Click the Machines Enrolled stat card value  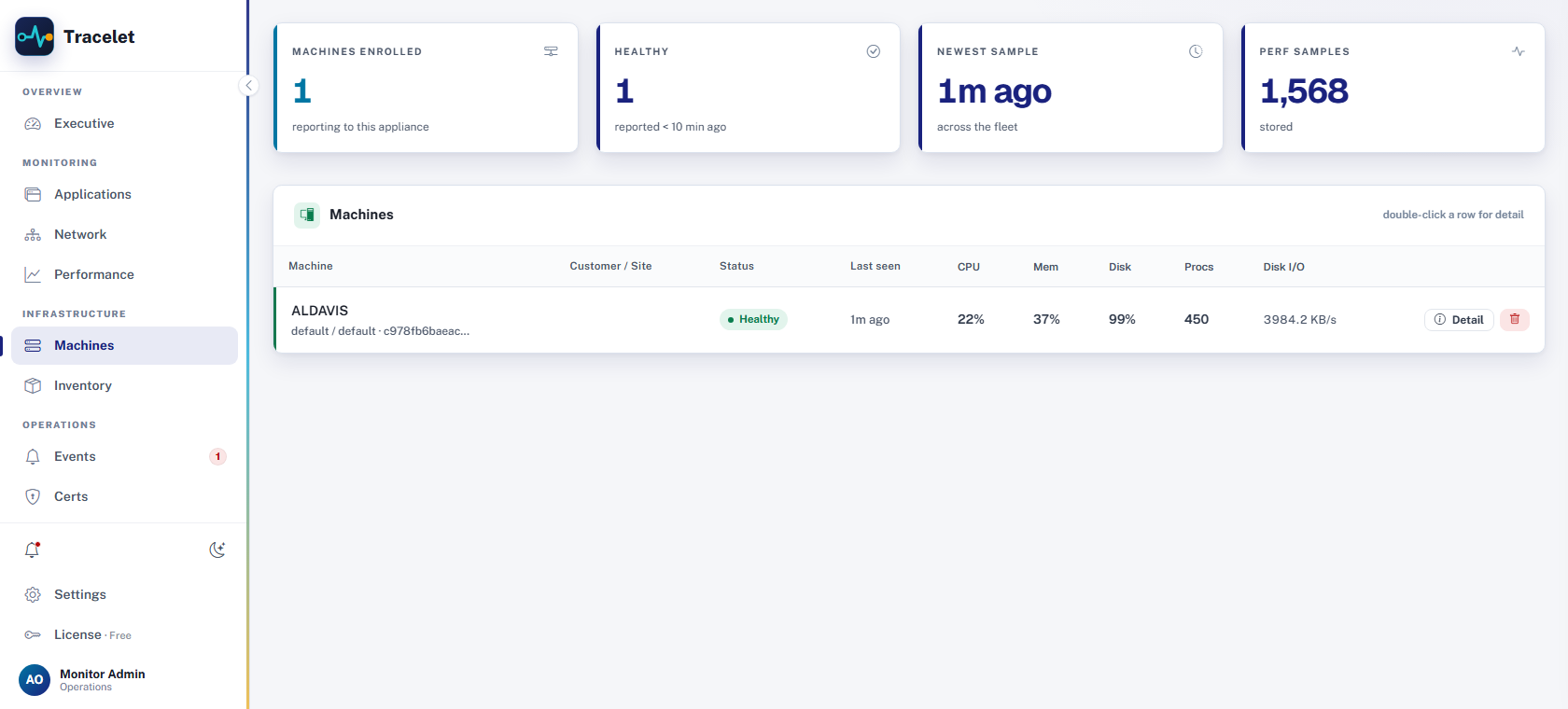click(302, 91)
